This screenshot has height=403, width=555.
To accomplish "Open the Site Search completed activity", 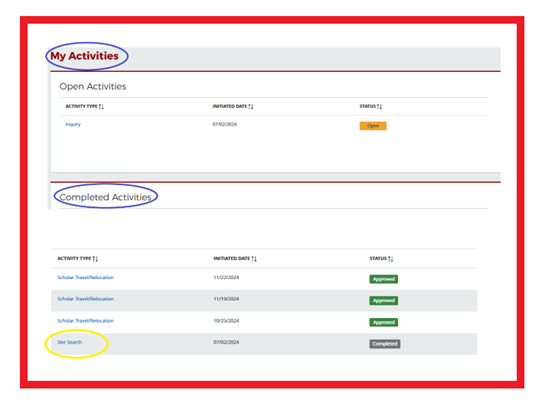I will [x=70, y=342].
